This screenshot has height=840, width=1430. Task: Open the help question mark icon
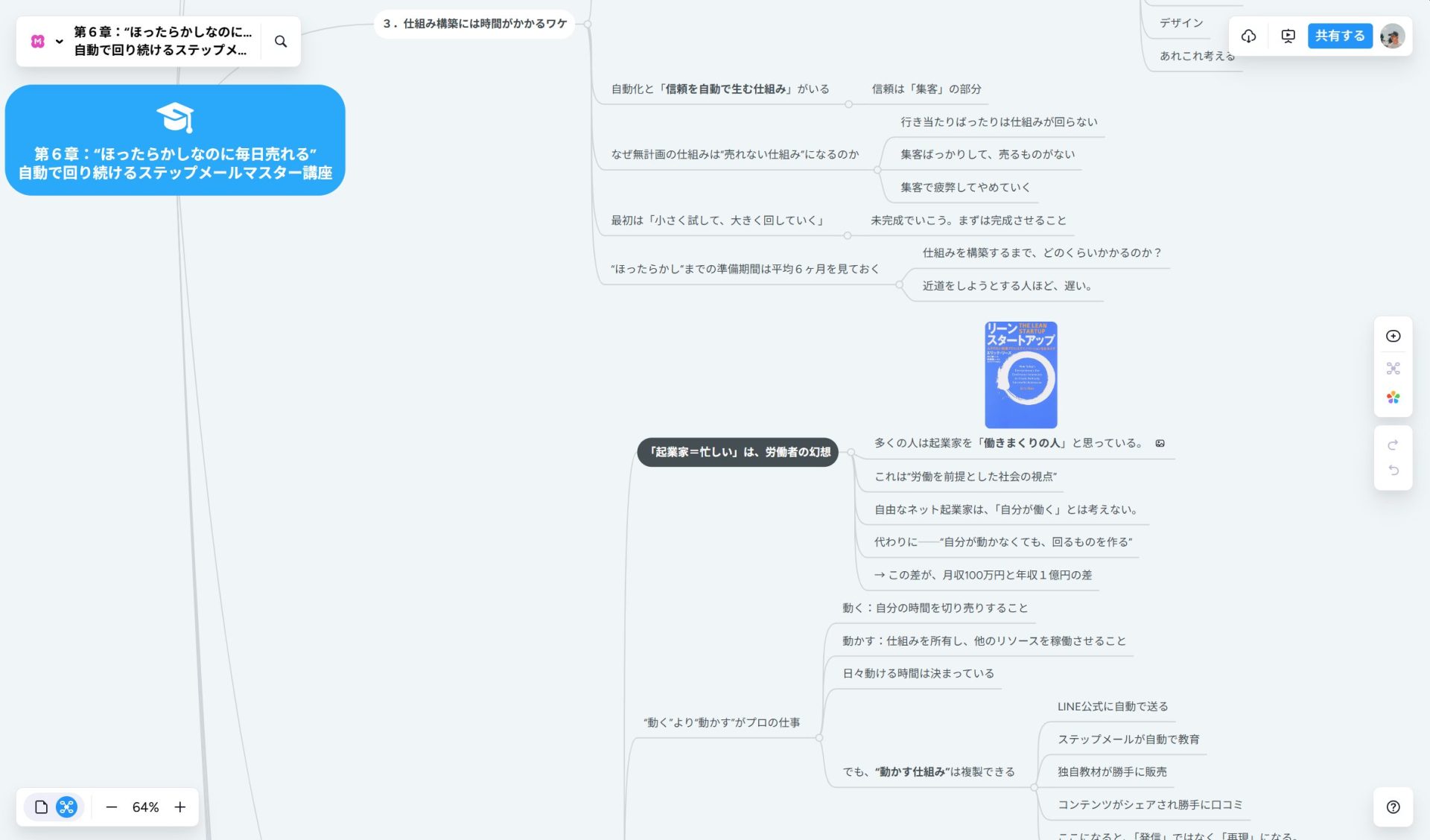click(x=1393, y=806)
